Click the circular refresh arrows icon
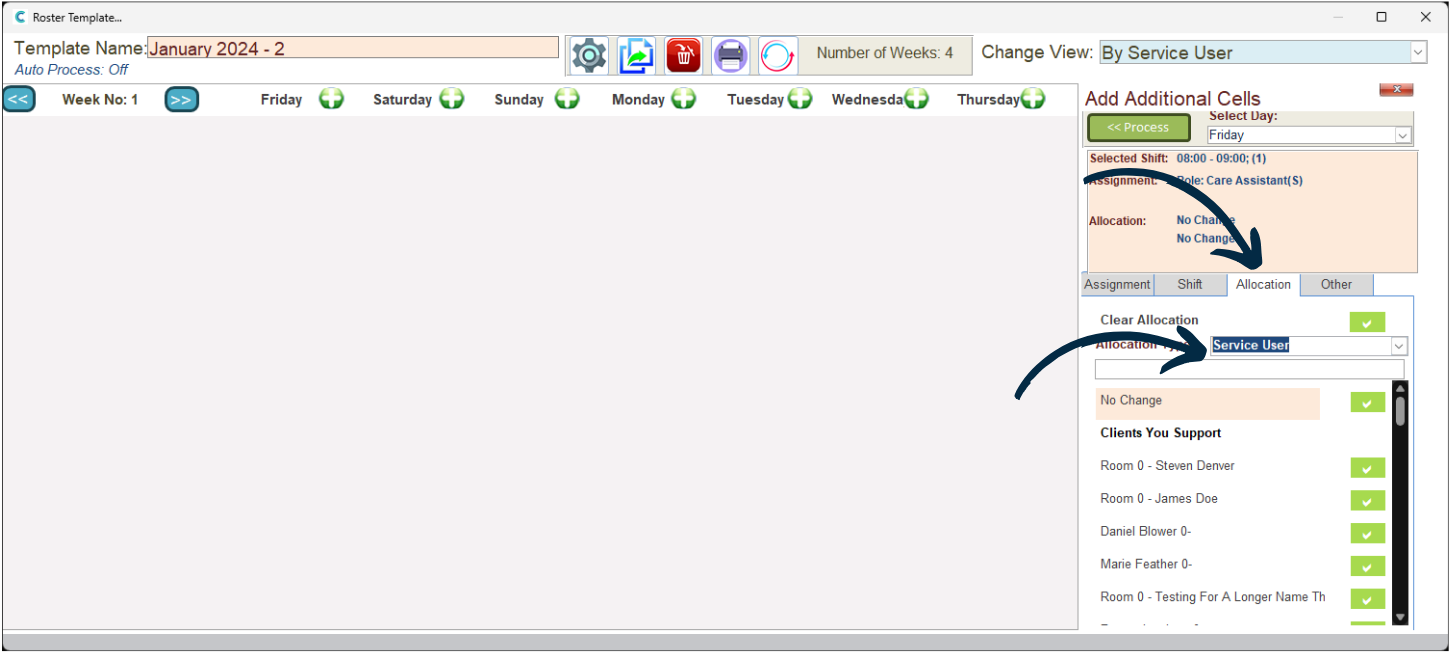The width and height of the screenshot is (1450, 653). [x=777, y=55]
